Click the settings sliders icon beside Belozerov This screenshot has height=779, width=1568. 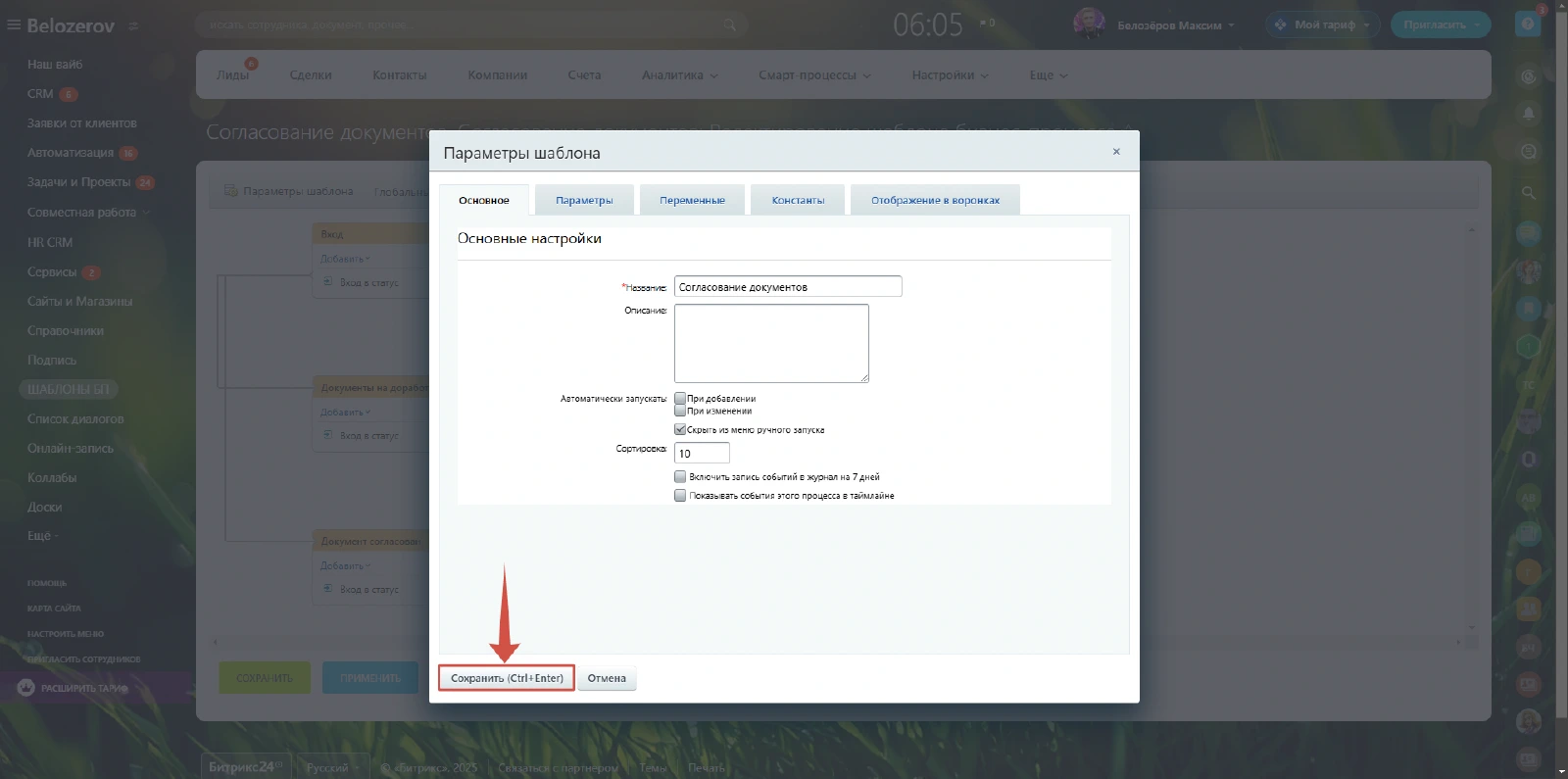(133, 26)
